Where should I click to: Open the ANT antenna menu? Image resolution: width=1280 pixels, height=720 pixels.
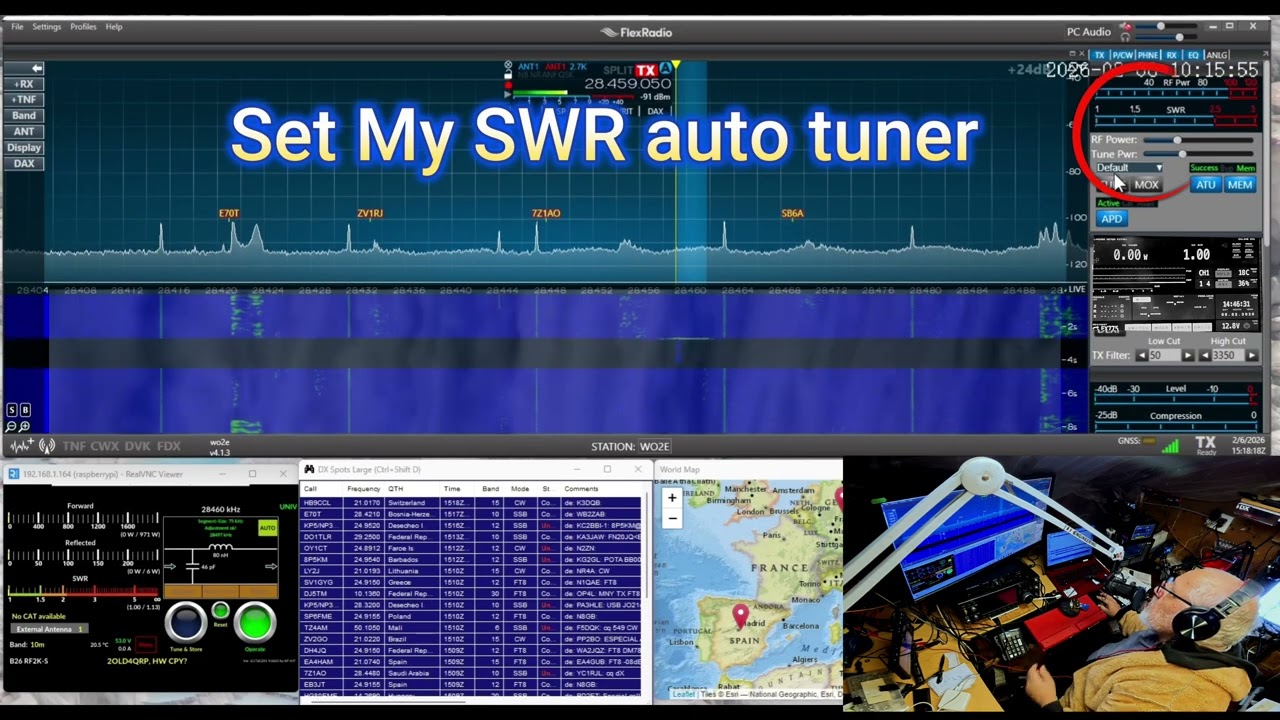point(24,132)
